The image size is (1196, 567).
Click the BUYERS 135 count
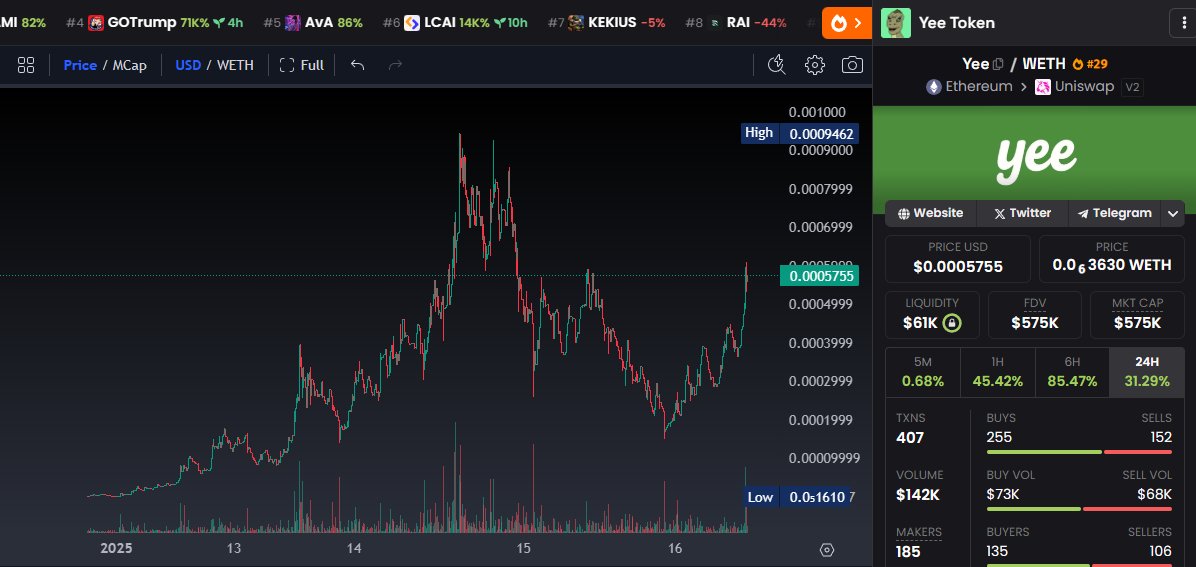pos(998,551)
